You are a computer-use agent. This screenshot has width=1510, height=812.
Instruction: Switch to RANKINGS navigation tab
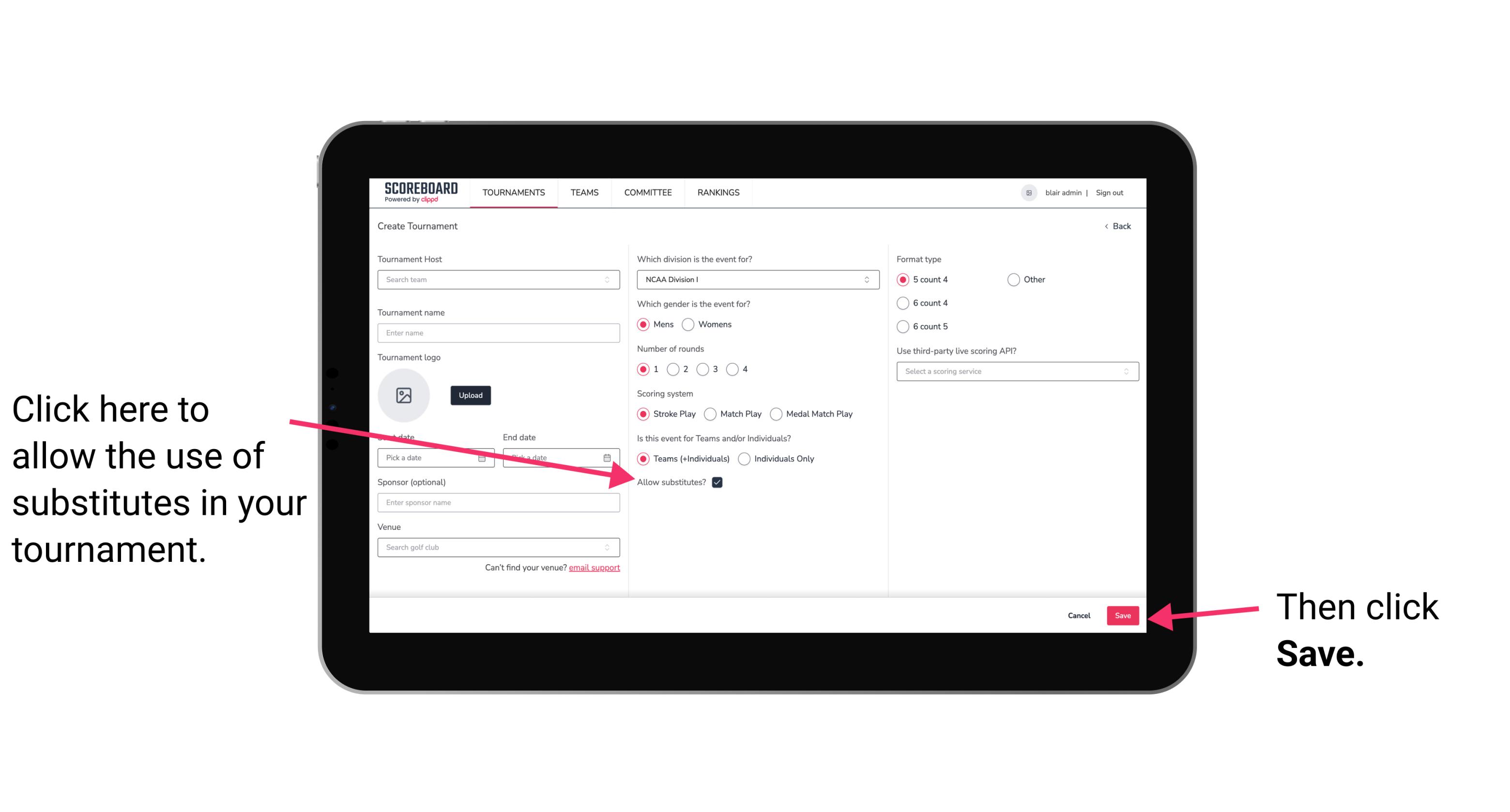coord(718,193)
